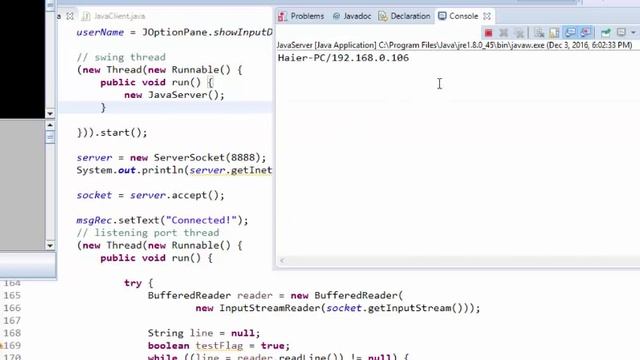Click the Remove Launch icon in the console toolbar
Screen dimensions: 640x360
click(504, 33)
